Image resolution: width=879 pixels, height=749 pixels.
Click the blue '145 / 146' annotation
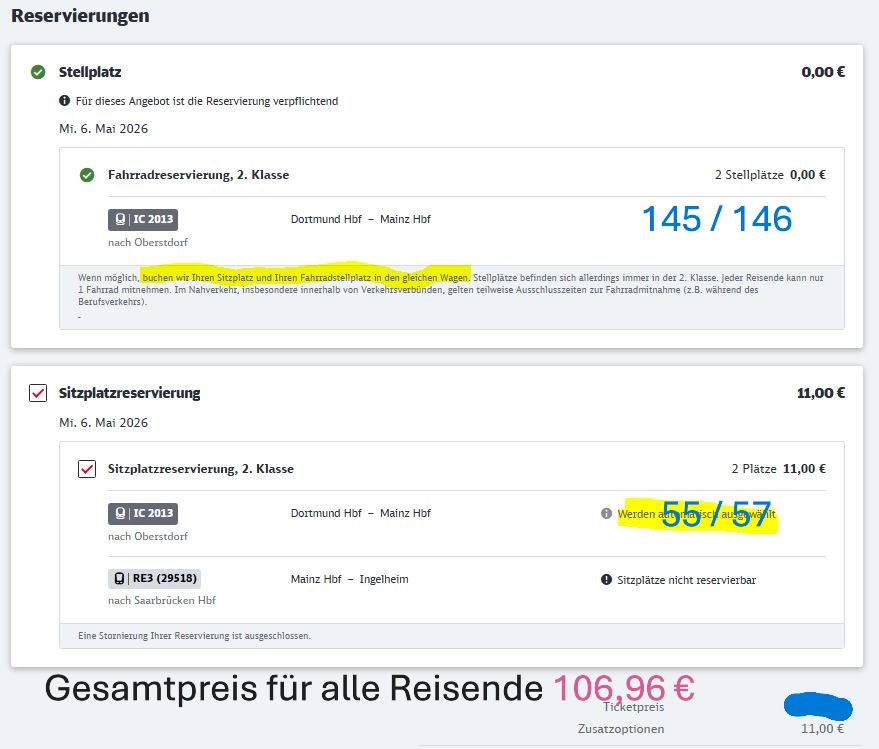716,219
